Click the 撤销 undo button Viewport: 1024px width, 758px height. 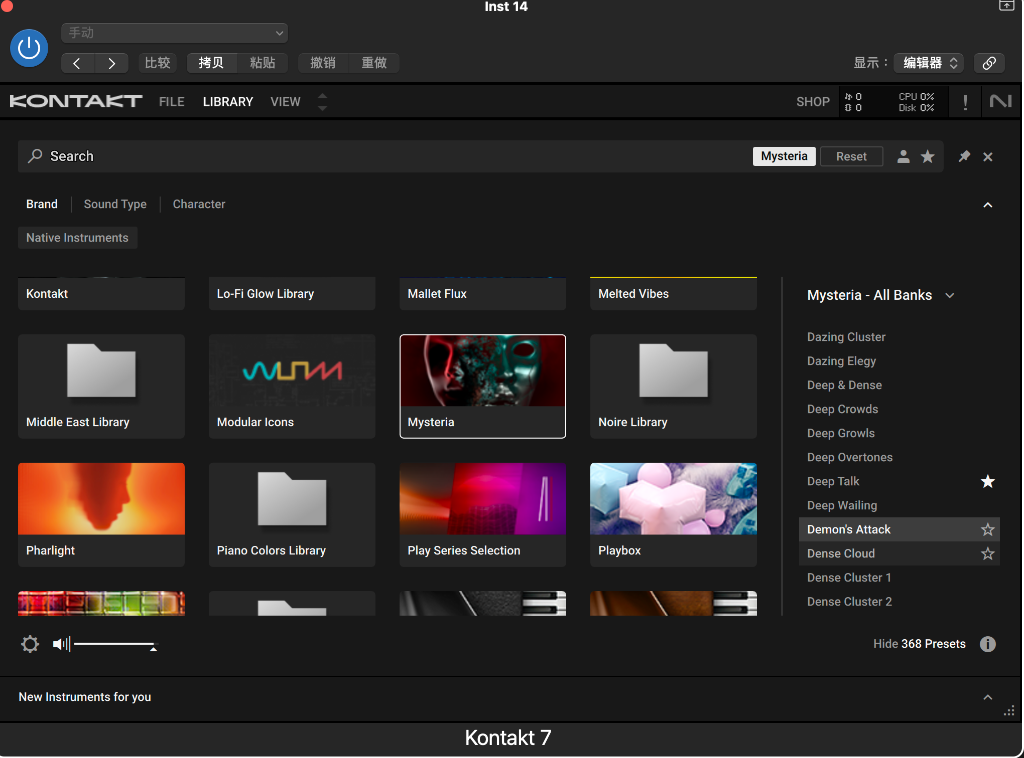coord(323,63)
